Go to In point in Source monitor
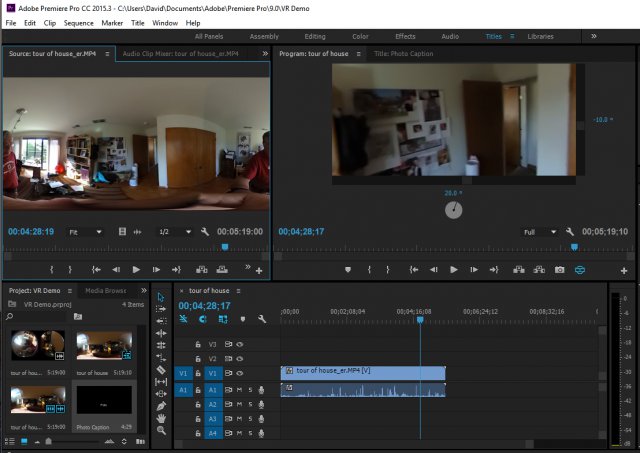This screenshot has width=640, height=453. pyautogui.click(x=96, y=270)
